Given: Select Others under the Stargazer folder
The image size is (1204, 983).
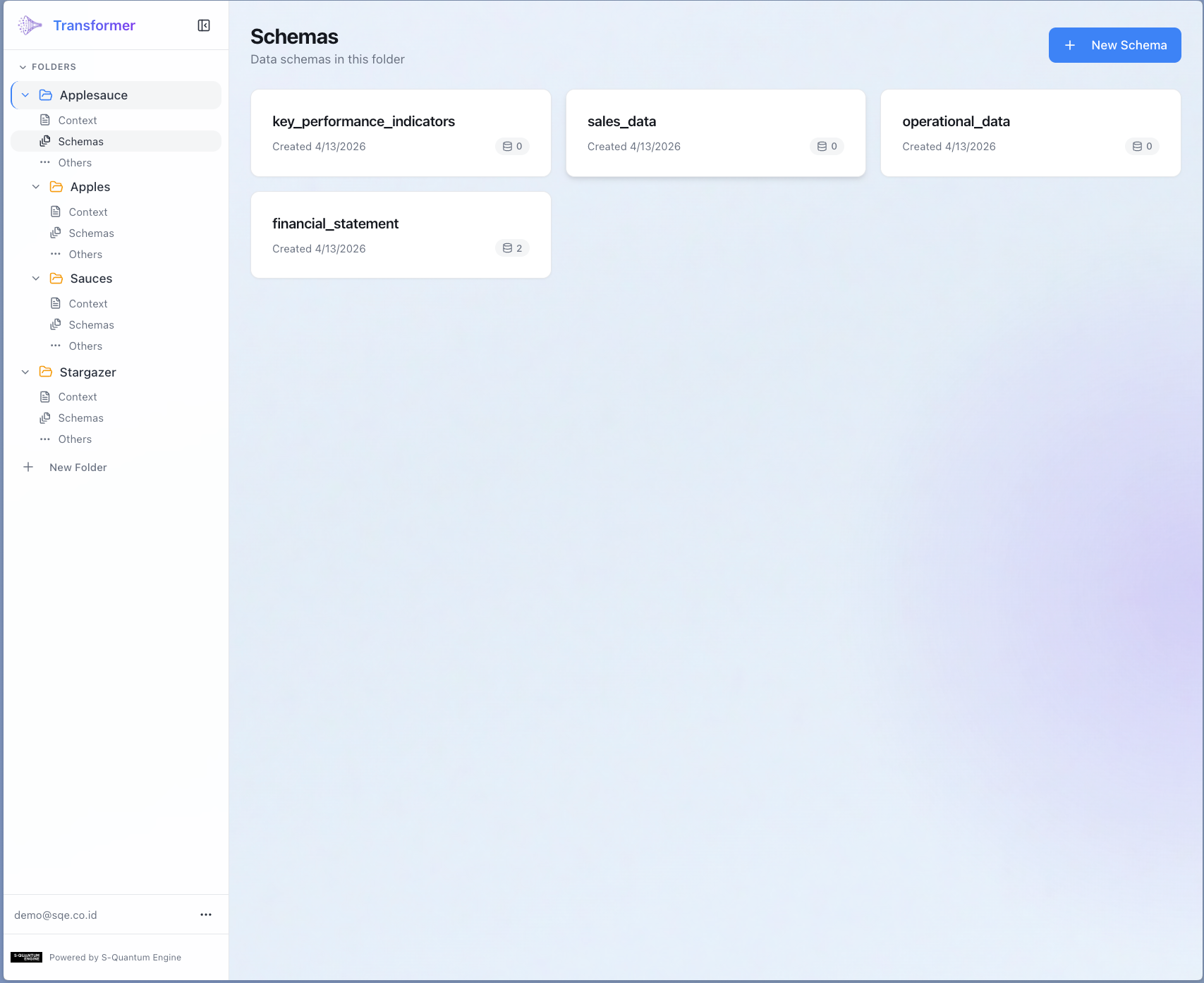Looking at the screenshot, I should point(75,439).
